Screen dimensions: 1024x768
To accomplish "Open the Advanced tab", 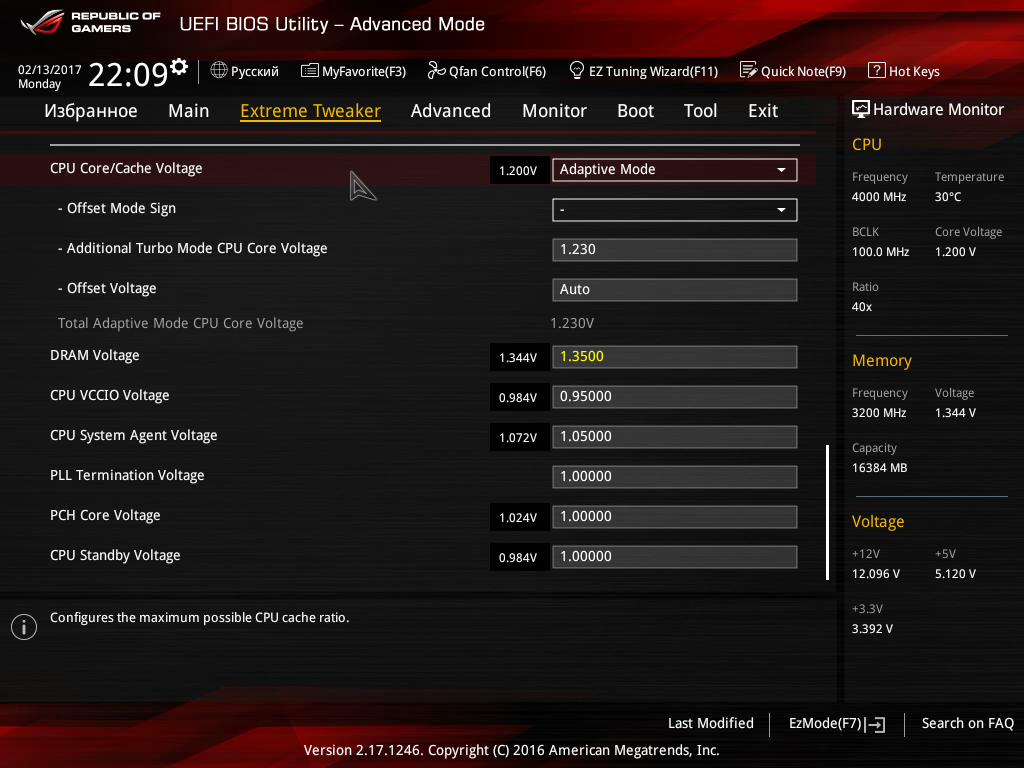I will click(x=451, y=111).
